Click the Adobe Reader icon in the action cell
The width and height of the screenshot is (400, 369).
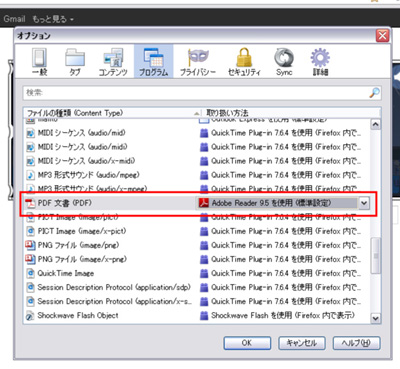pyautogui.click(x=204, y=203)
